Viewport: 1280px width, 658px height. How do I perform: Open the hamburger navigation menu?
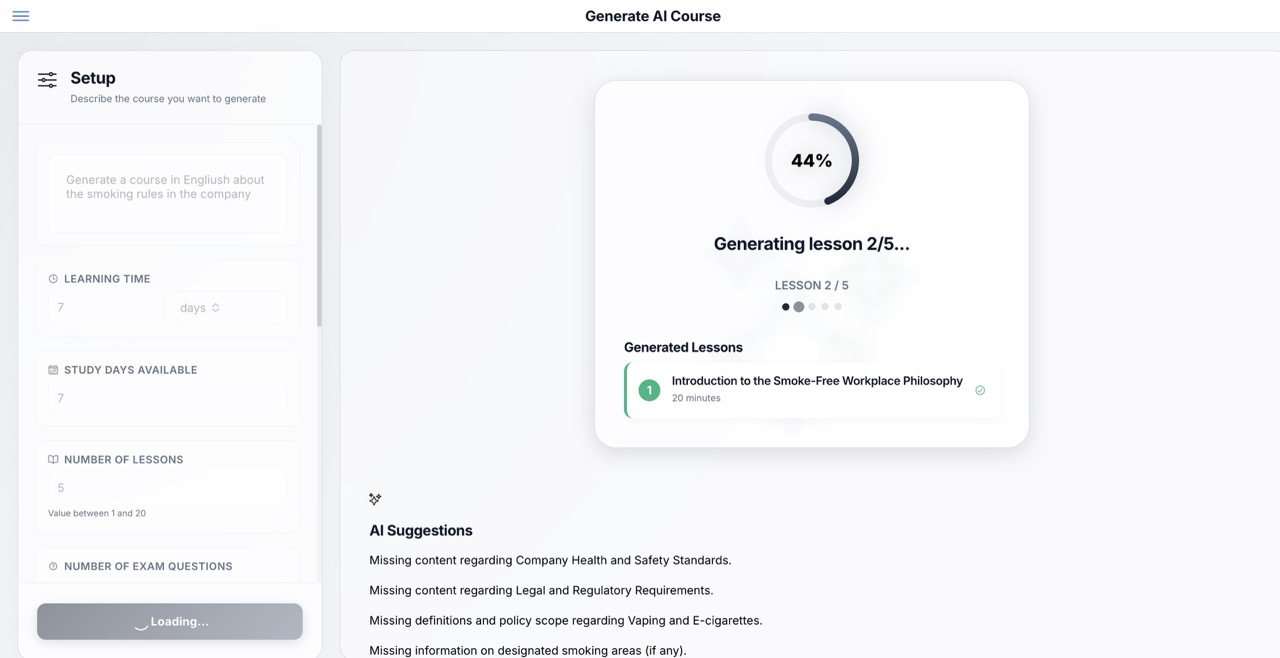tap(20, 16)
